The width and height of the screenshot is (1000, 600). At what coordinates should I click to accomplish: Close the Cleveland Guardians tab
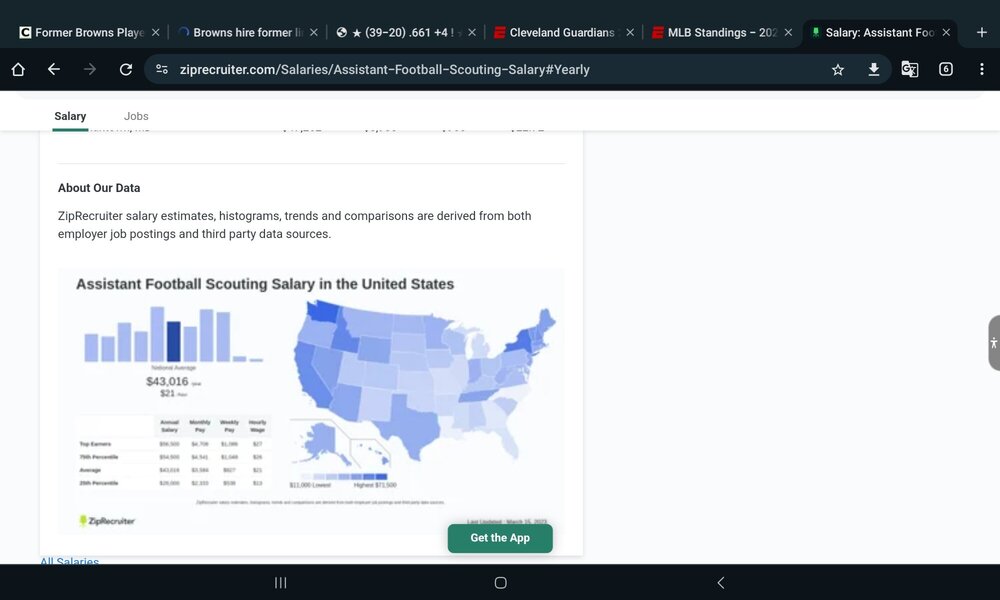click(630, 33)
